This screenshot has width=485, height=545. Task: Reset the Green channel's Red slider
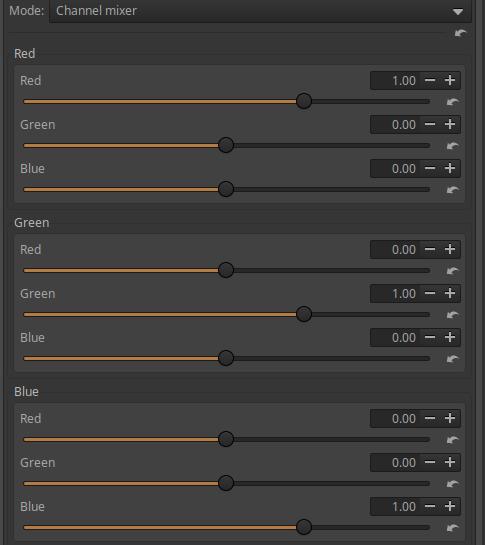(x=452, y=271)
